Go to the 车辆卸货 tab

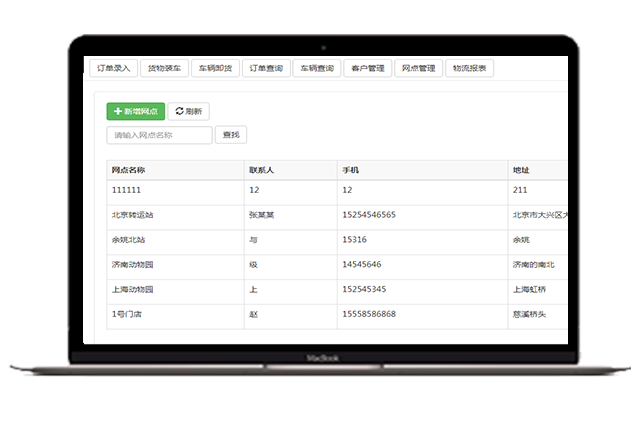click(x=214, y=69)
